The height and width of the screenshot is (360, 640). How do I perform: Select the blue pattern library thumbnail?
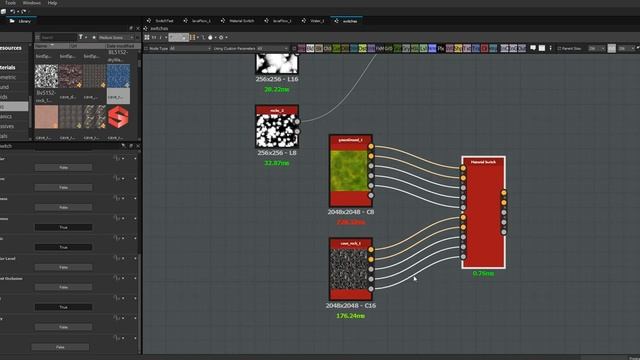[118, 76]
